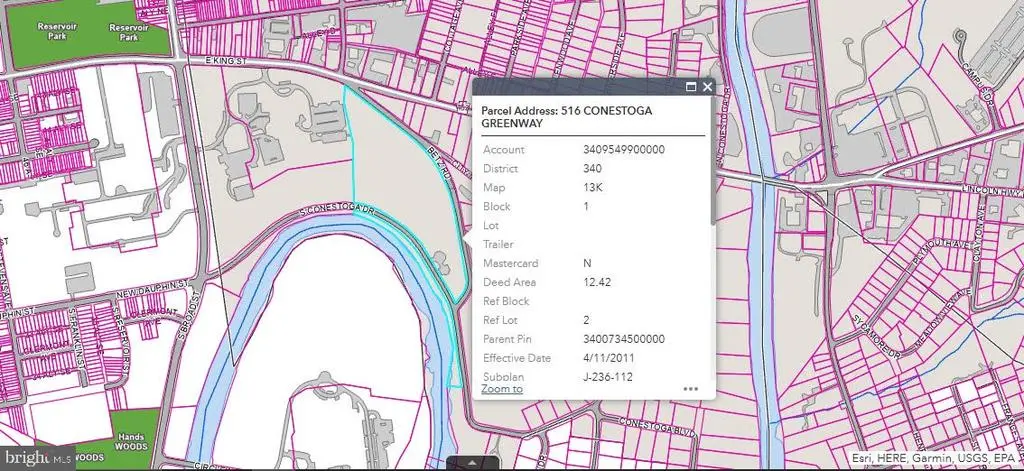
Task: Close the parcel info popup
Action: click(x=707, y=88)
